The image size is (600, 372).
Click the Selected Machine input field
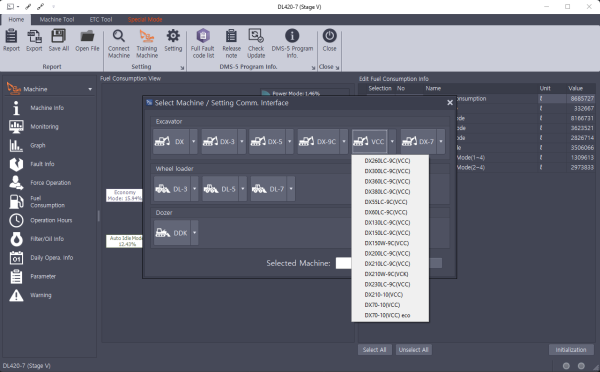[x=344, y=263]
